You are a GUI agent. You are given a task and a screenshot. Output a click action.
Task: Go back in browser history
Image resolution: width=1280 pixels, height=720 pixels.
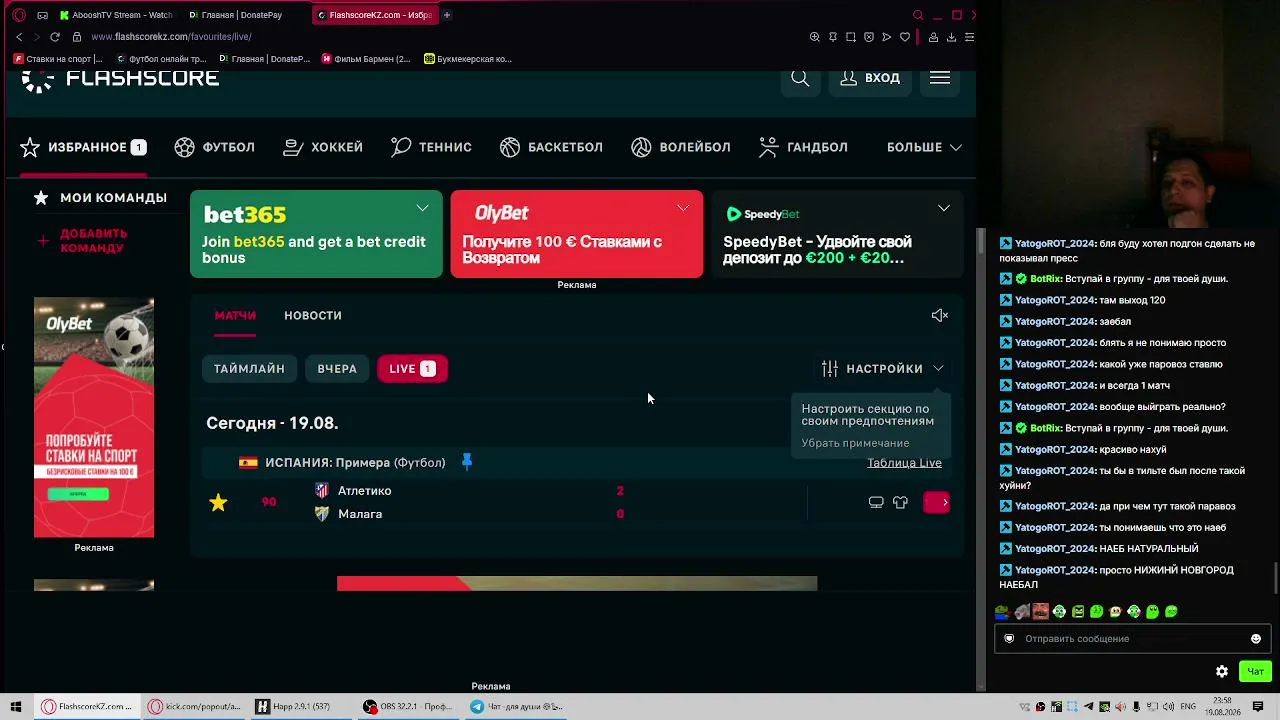click(19, 37)
